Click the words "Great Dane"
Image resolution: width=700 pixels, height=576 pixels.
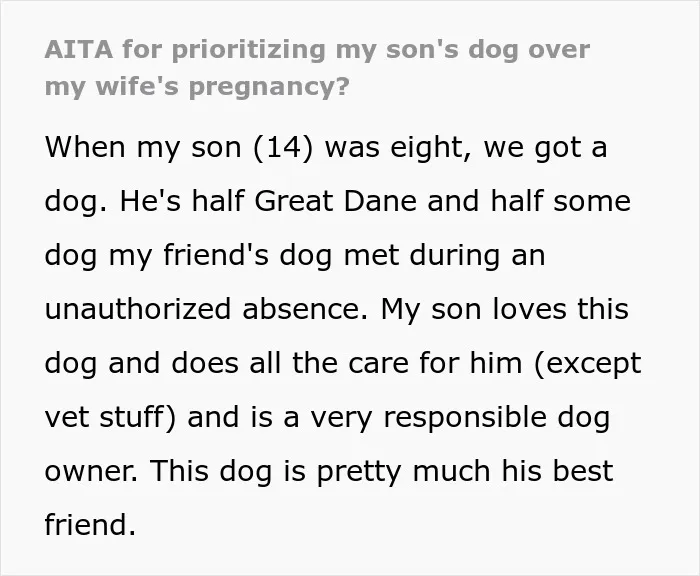click(335, 201)
